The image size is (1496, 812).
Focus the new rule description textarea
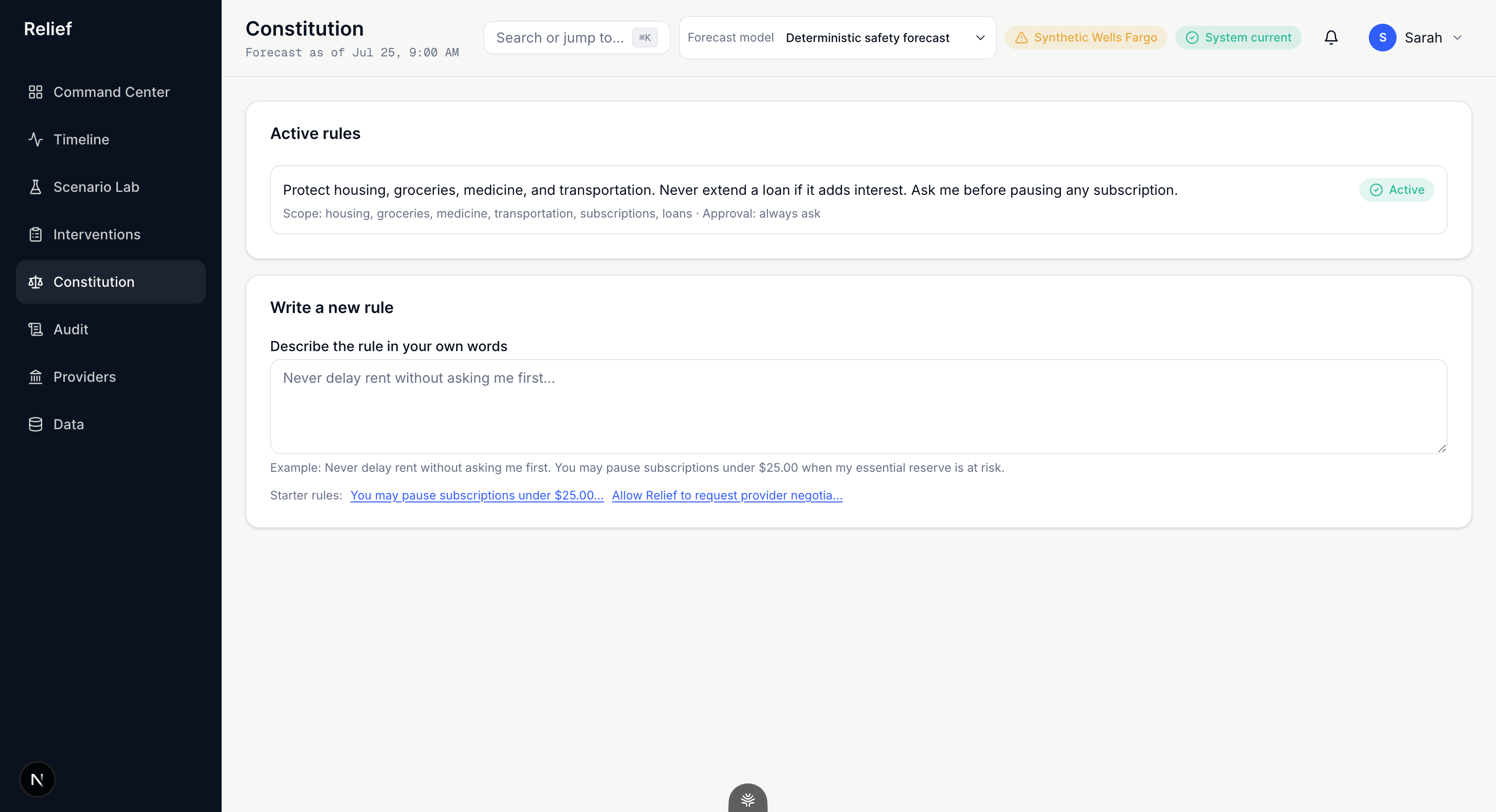[x=858, y=406]
